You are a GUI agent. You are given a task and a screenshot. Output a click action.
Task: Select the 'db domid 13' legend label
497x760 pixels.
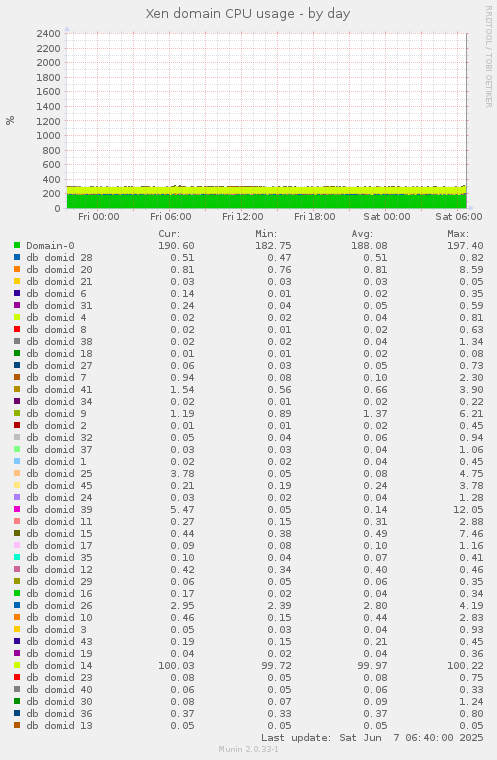point(59,726)
